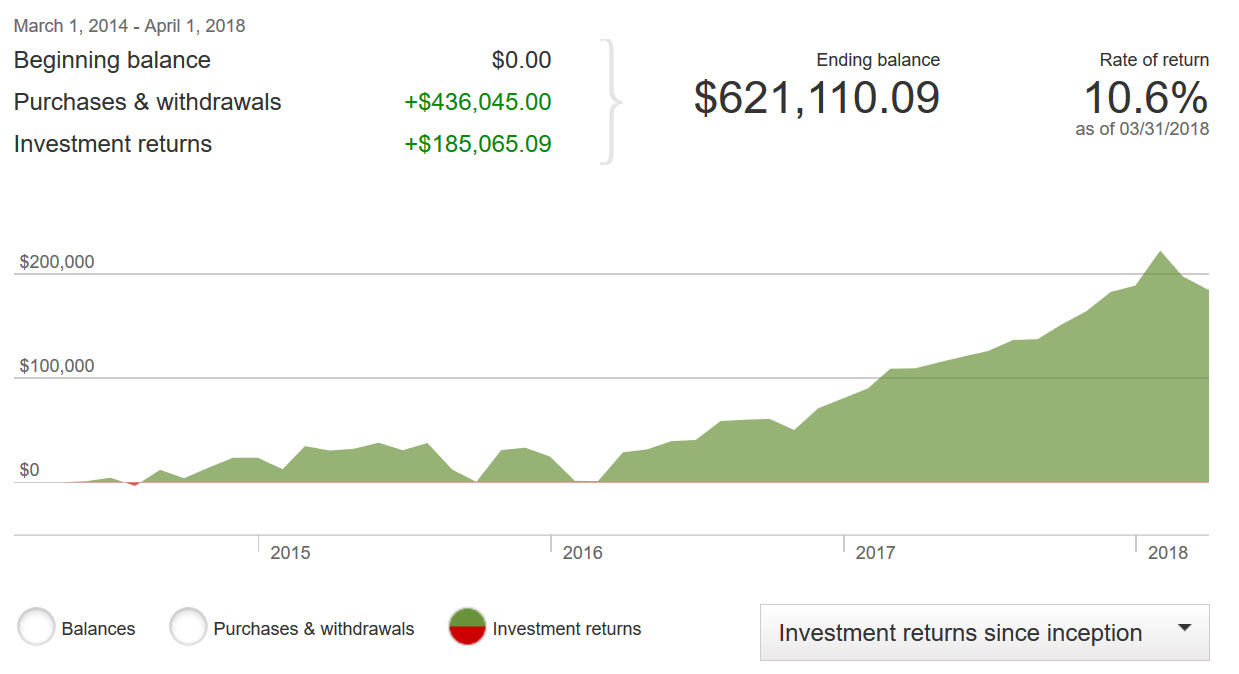1239x674 pixels.
Task: Click the chart peak in early 2018
Action: tap(1160, 253)
